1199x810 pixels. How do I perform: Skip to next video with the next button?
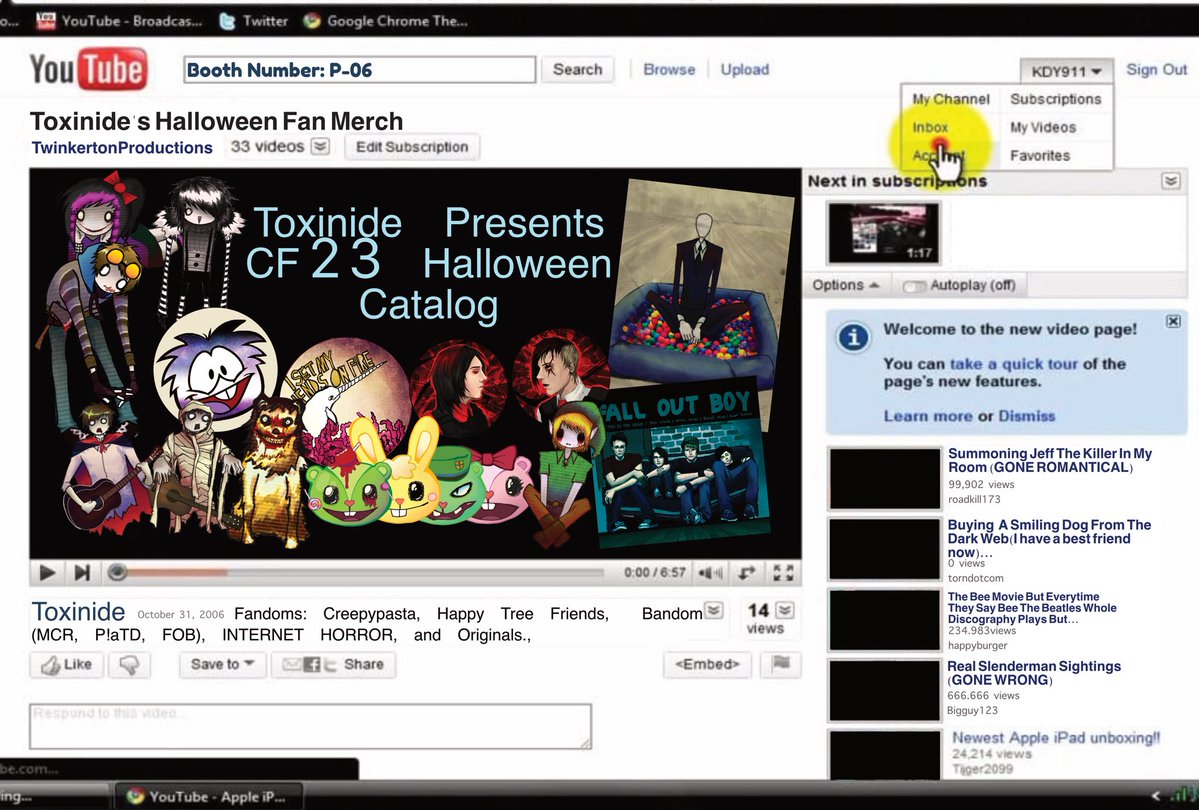[82, 572]
